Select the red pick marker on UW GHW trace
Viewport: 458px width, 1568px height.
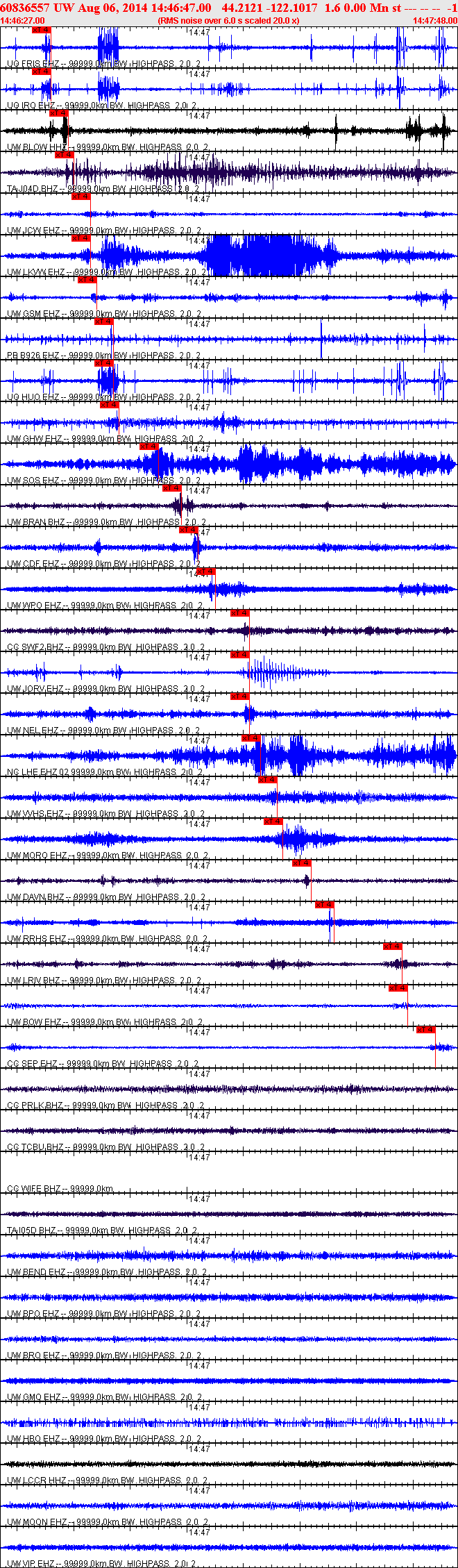pyautogui.click(x=110, y=405)
